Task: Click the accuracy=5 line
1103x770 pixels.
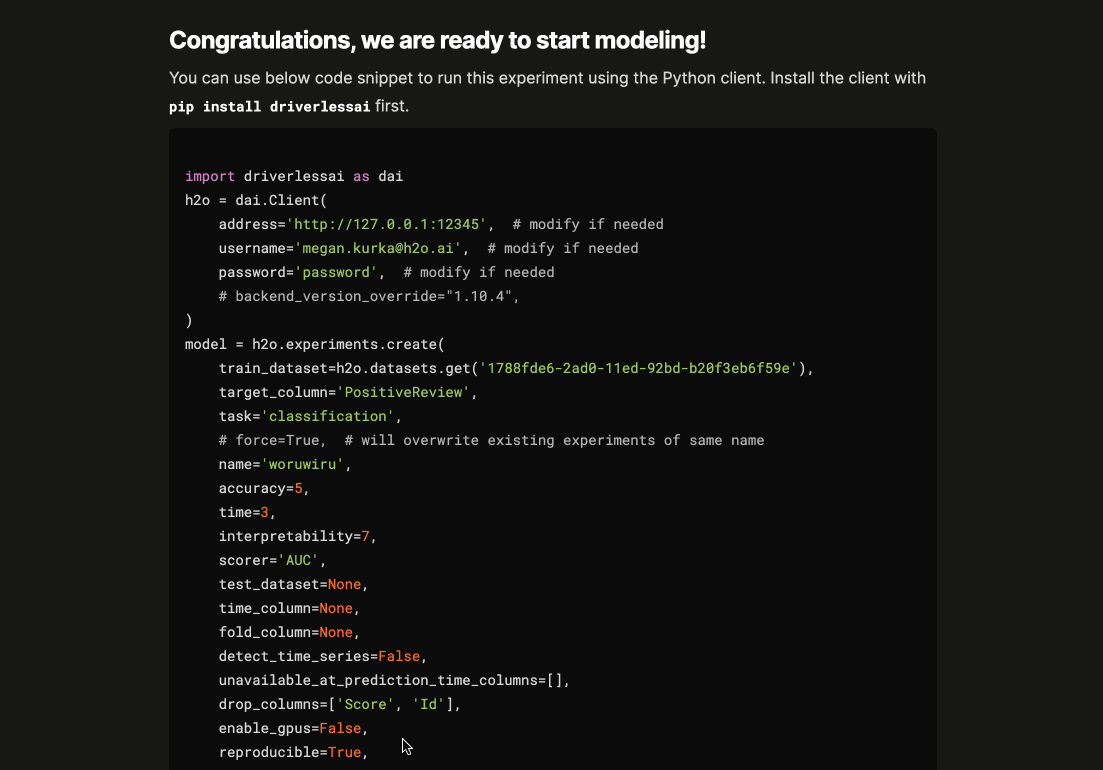Action: (x=264, y=488)
